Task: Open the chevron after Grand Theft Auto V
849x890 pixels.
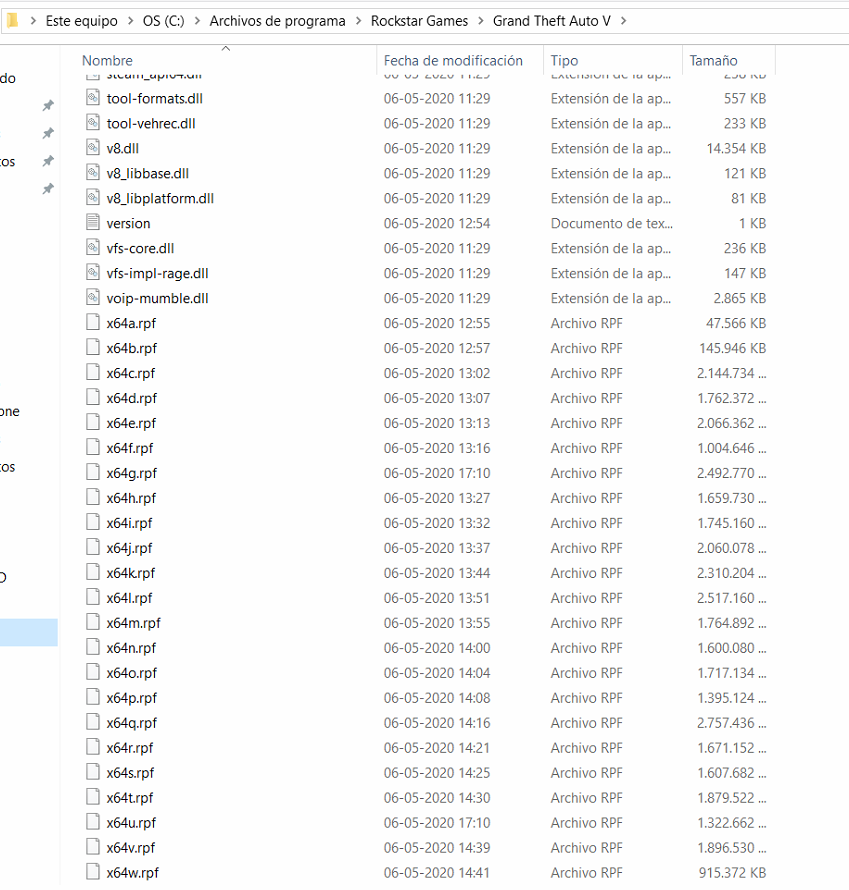Action: pos(624,21)
